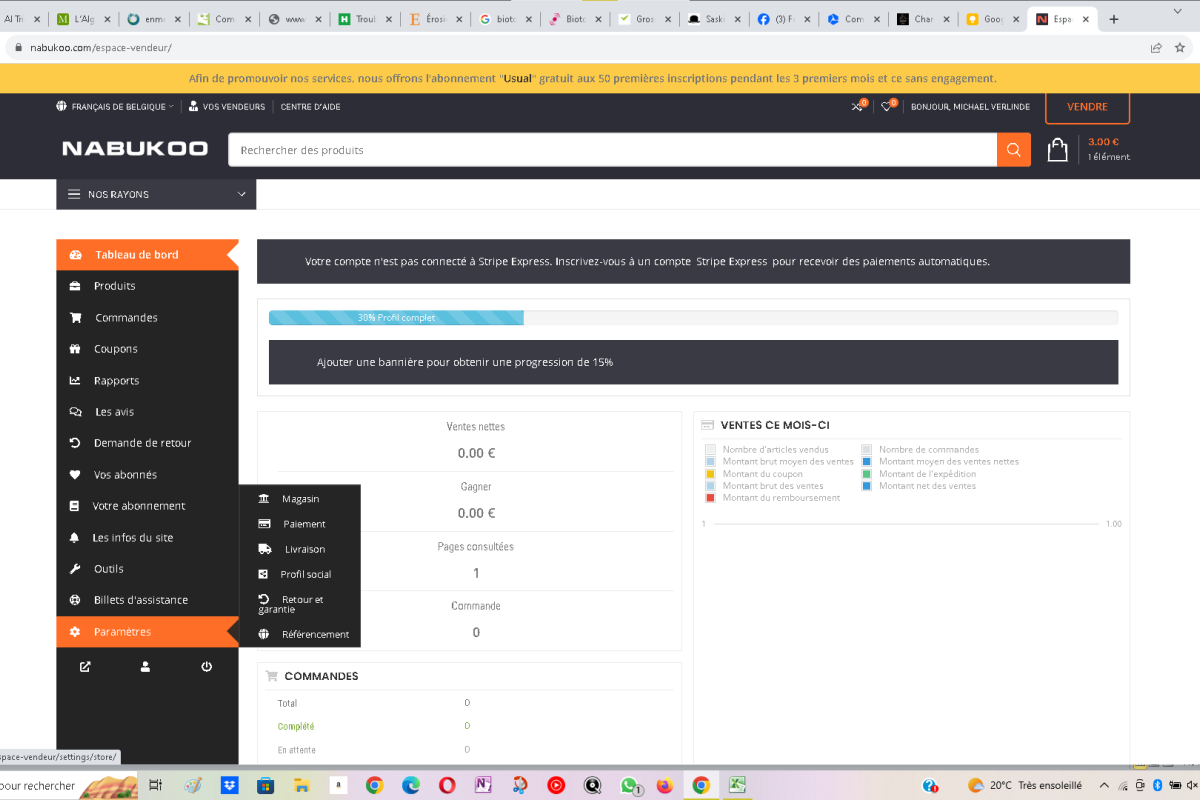This screenshot has width=1200, height=800.
Task: Click the orange search magnifier button
Action: [1013, 150]
